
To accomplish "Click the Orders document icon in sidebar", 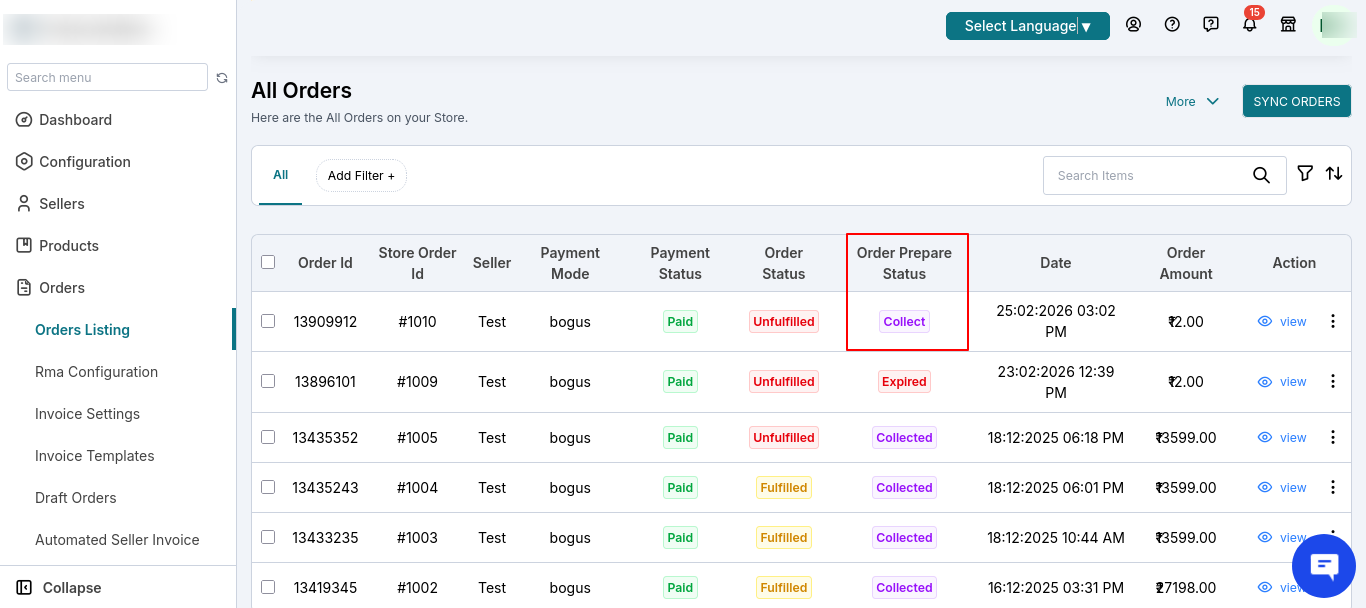I will click(24, 288).
